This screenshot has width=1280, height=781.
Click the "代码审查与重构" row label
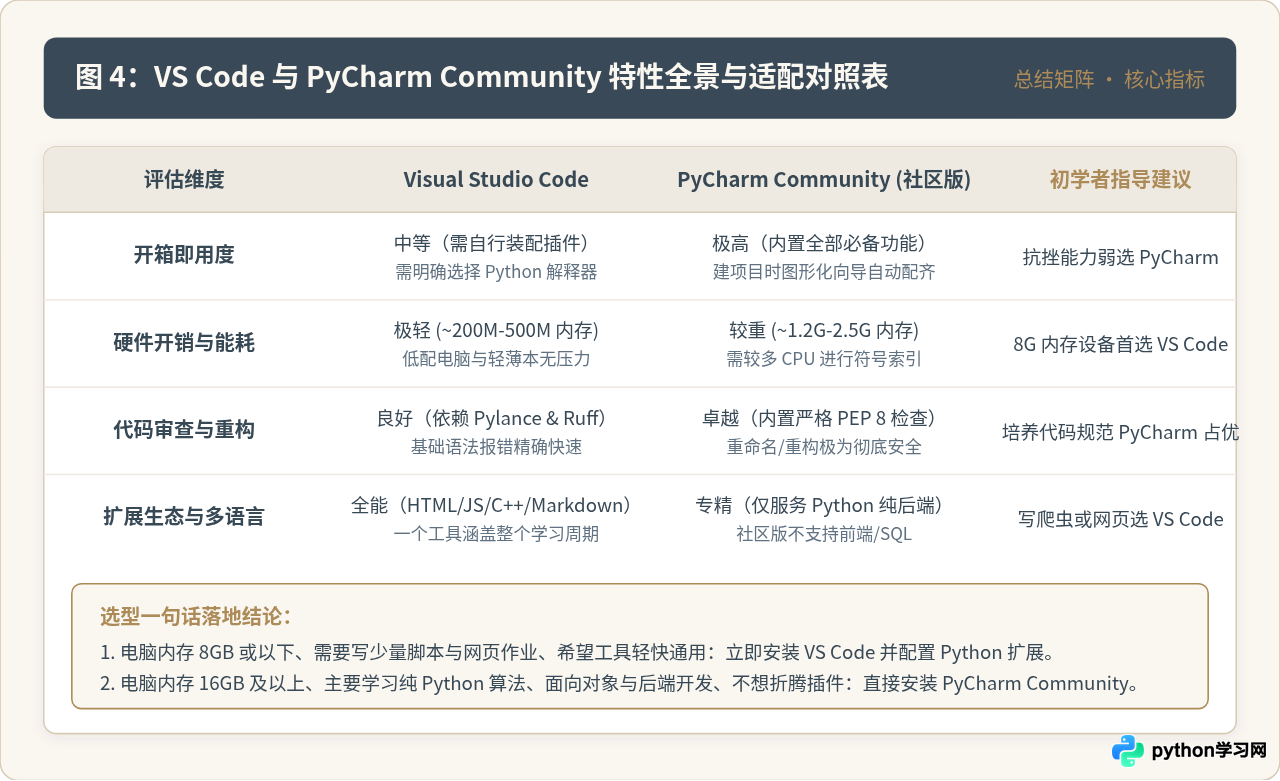184,430
